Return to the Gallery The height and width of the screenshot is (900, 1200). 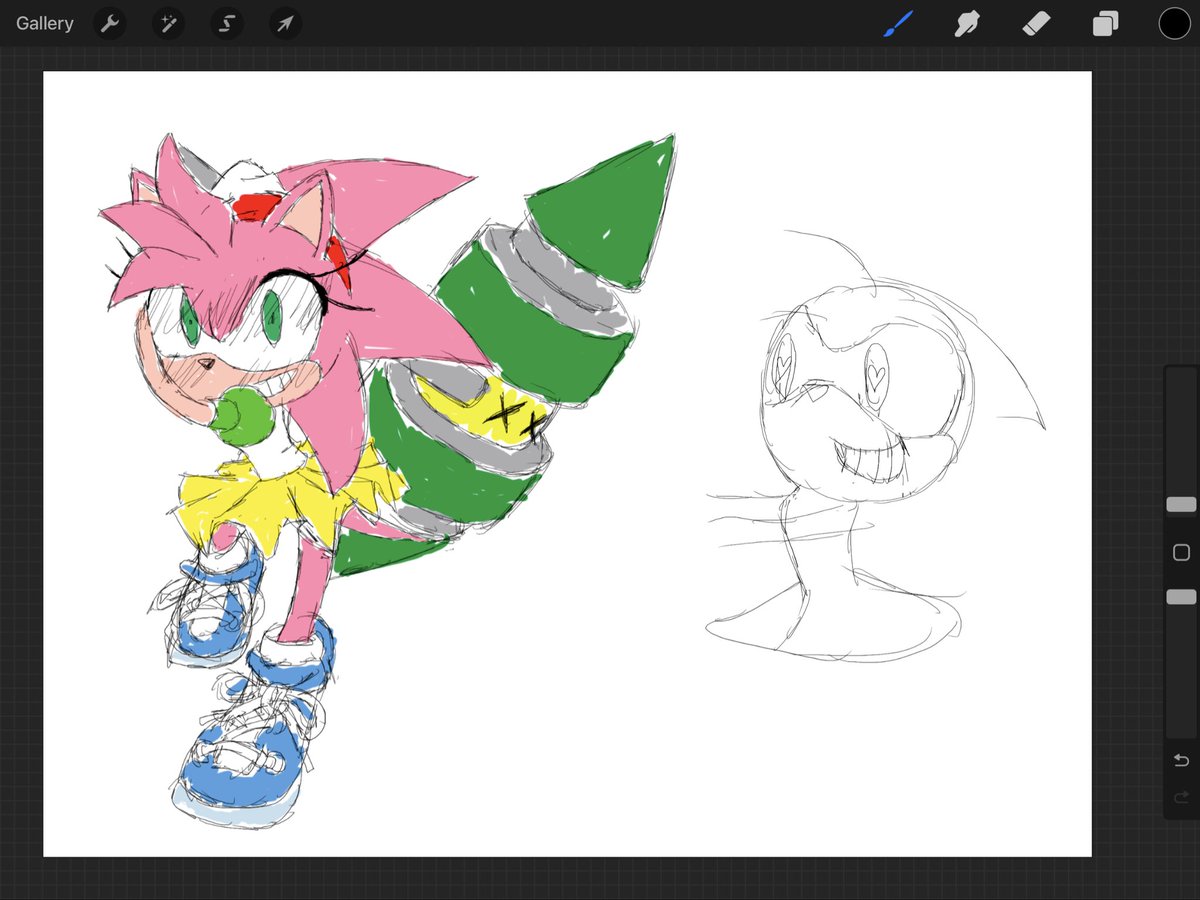pyautogui.click(x=45, y=23)
